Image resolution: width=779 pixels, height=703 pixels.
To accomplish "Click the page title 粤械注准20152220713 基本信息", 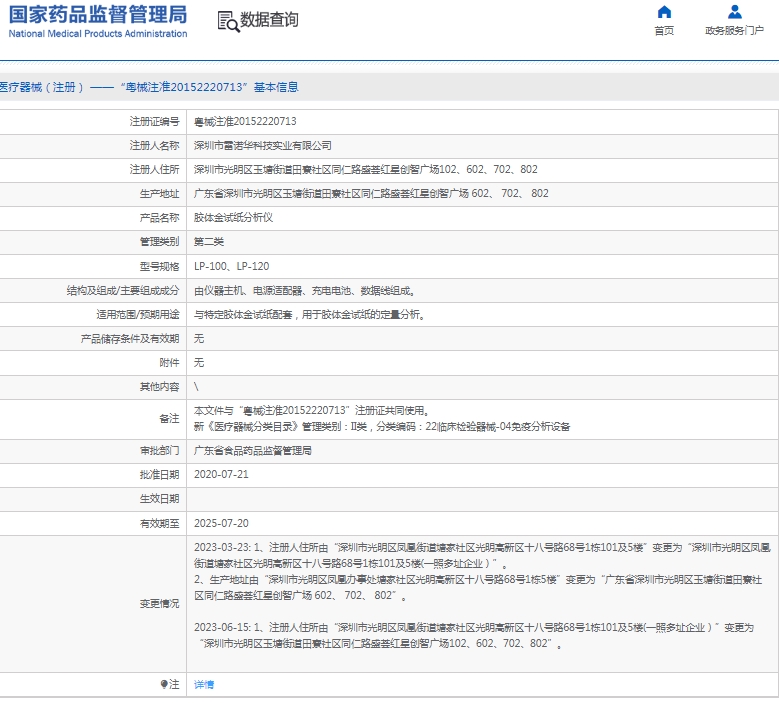I will (209, 87).
